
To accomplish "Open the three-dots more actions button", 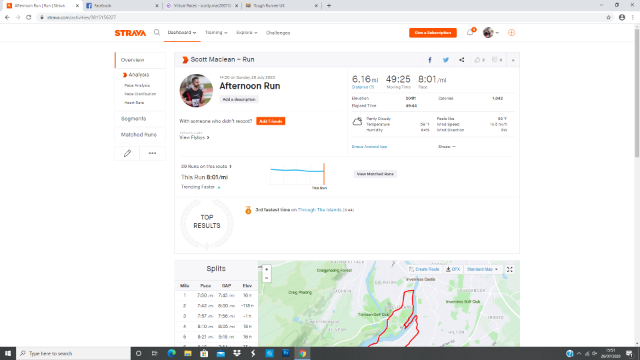I will pos(152,153).
